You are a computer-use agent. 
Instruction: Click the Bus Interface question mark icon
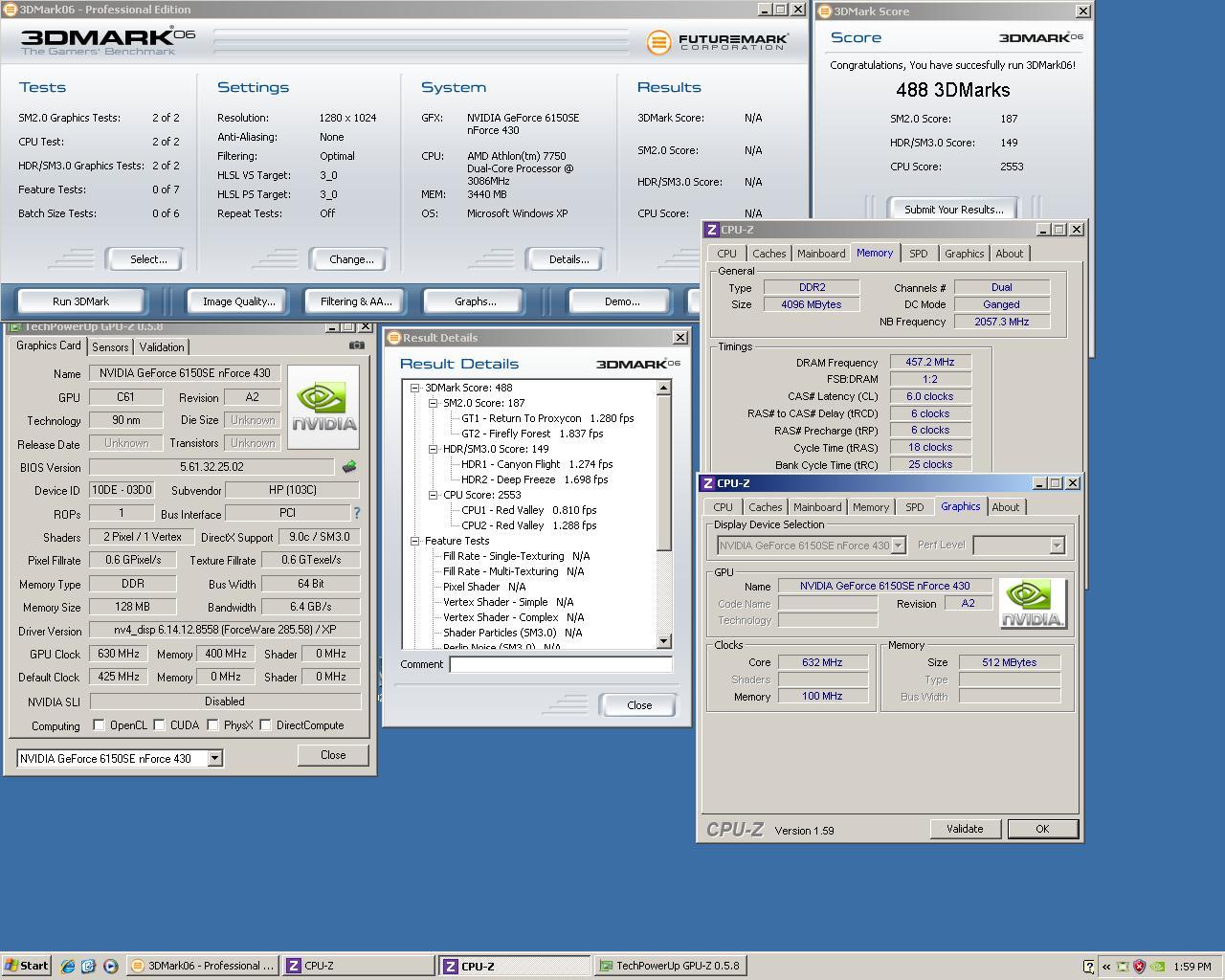tap(357, 514)
